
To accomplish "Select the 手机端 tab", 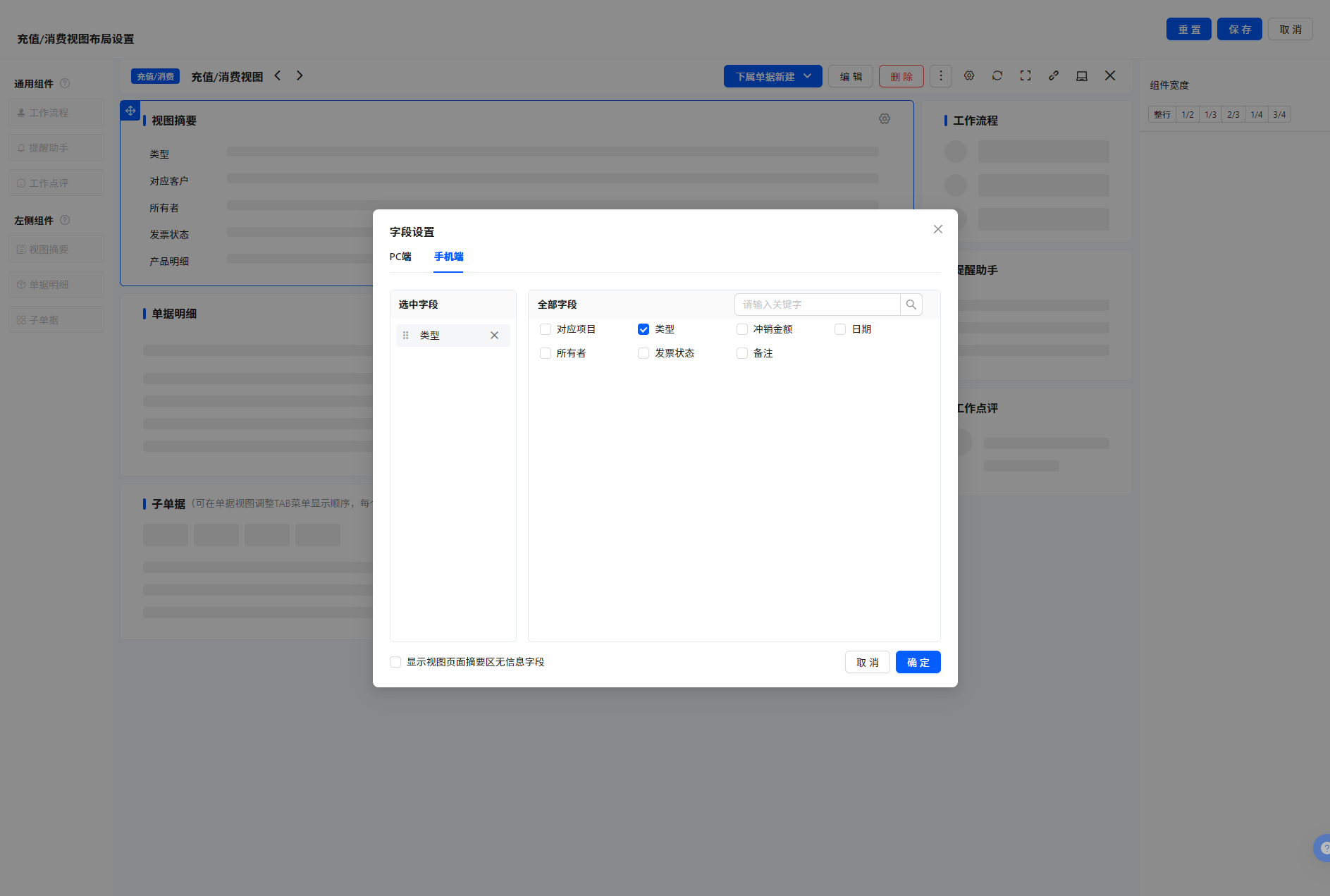I will tap(448, 257).
